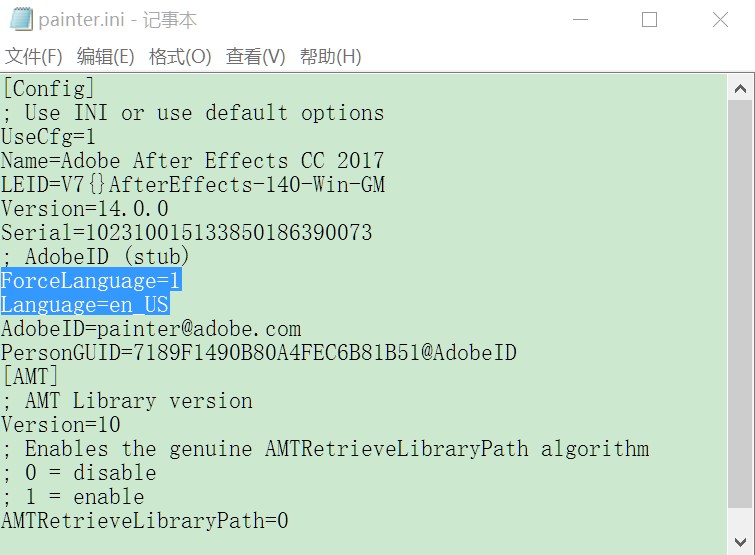Open the 文件(F) menu
Screen dimensions: 755x555
tap(34, 57)
